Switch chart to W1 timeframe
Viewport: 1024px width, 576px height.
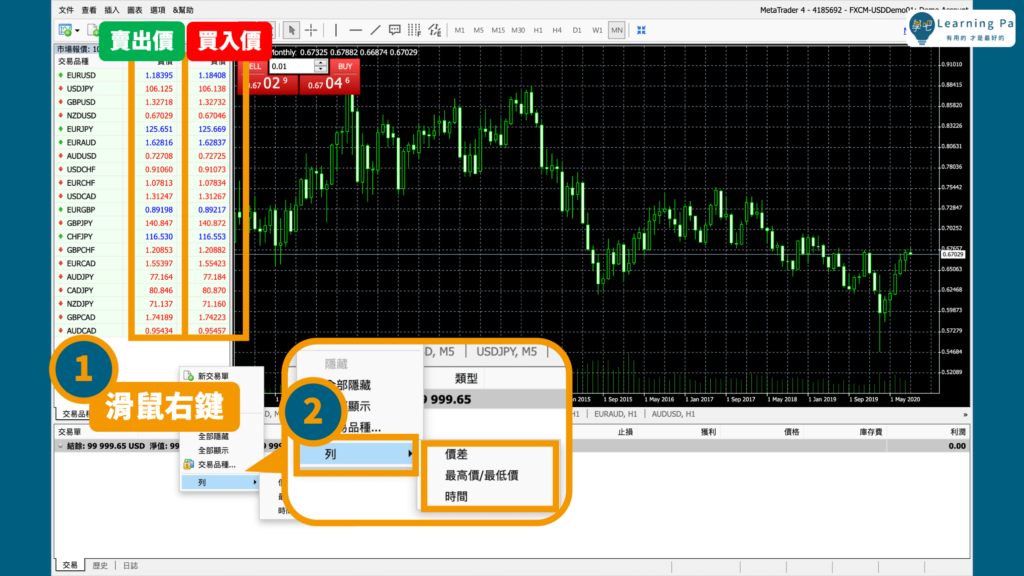597,30
